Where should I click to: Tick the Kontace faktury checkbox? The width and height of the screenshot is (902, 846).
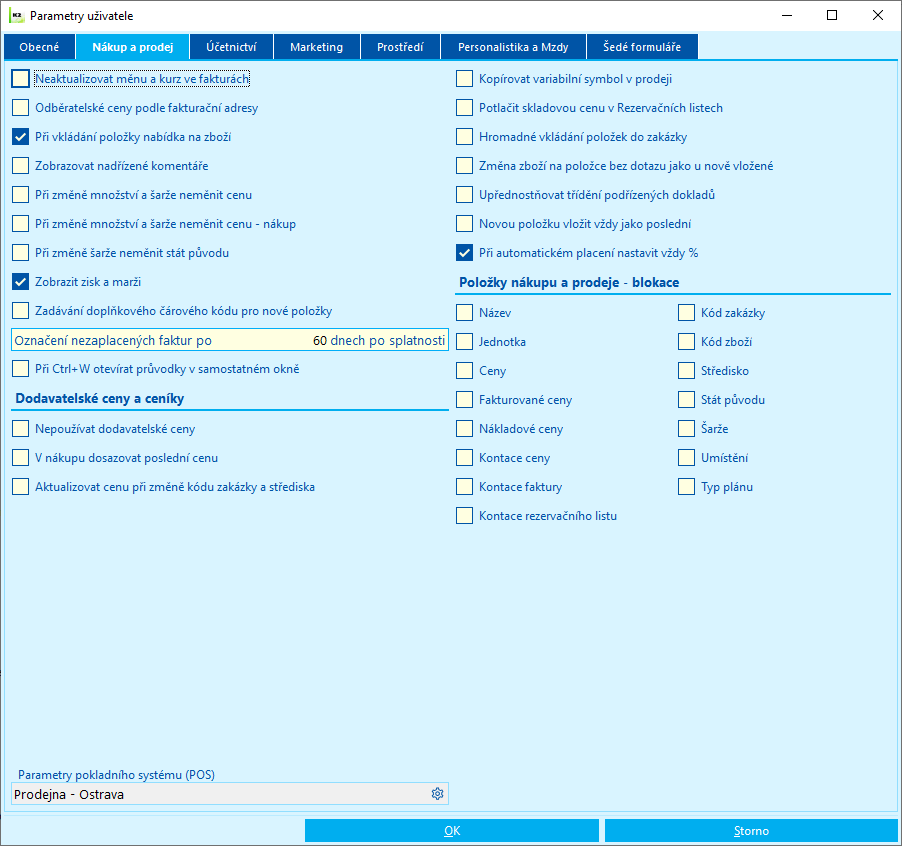point(464,487)
